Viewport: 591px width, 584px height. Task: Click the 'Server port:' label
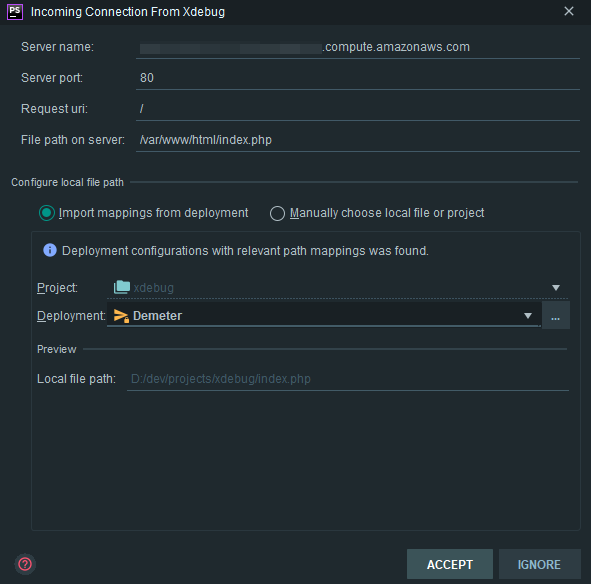[52, 78]
